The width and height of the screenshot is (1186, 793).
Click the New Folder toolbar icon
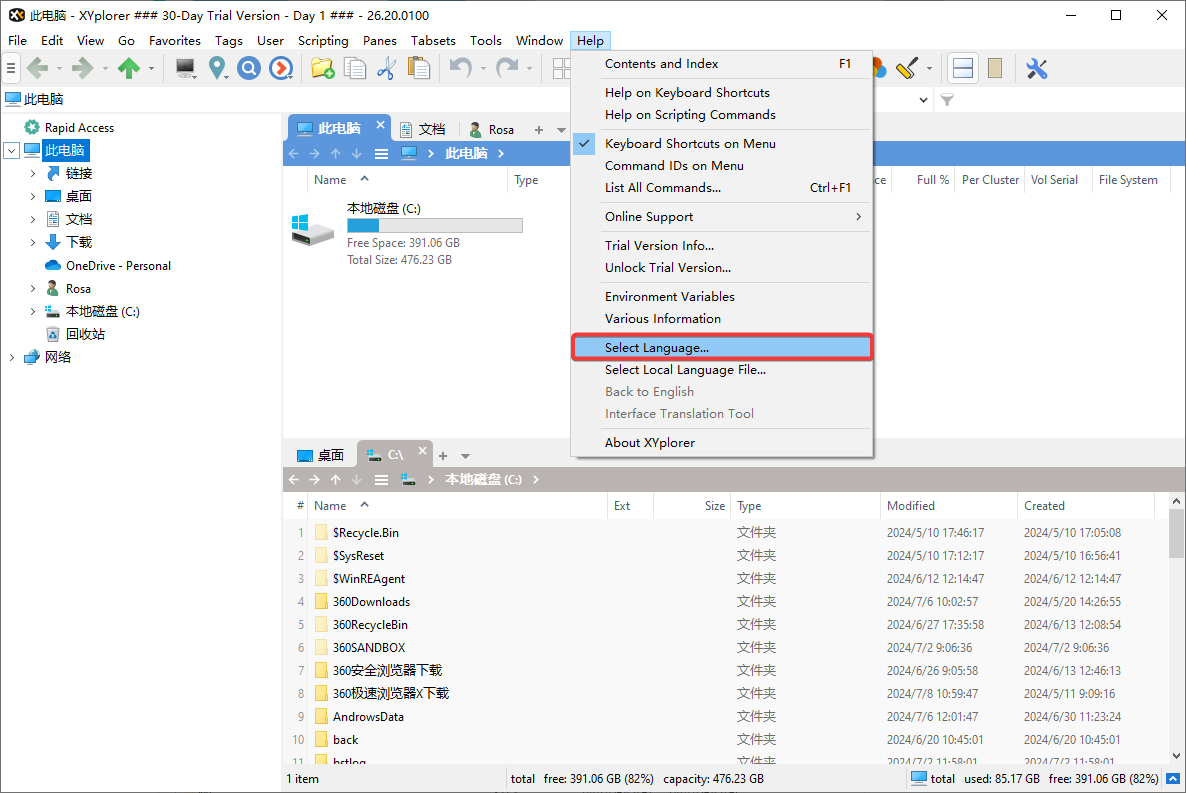click(x=321, y=68)
